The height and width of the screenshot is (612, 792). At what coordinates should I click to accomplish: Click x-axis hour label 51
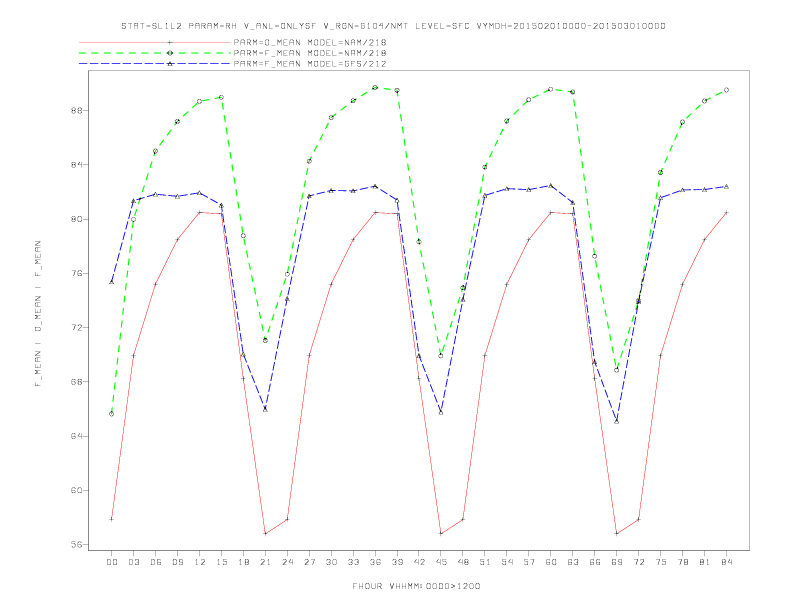click(x=485, y=562)
